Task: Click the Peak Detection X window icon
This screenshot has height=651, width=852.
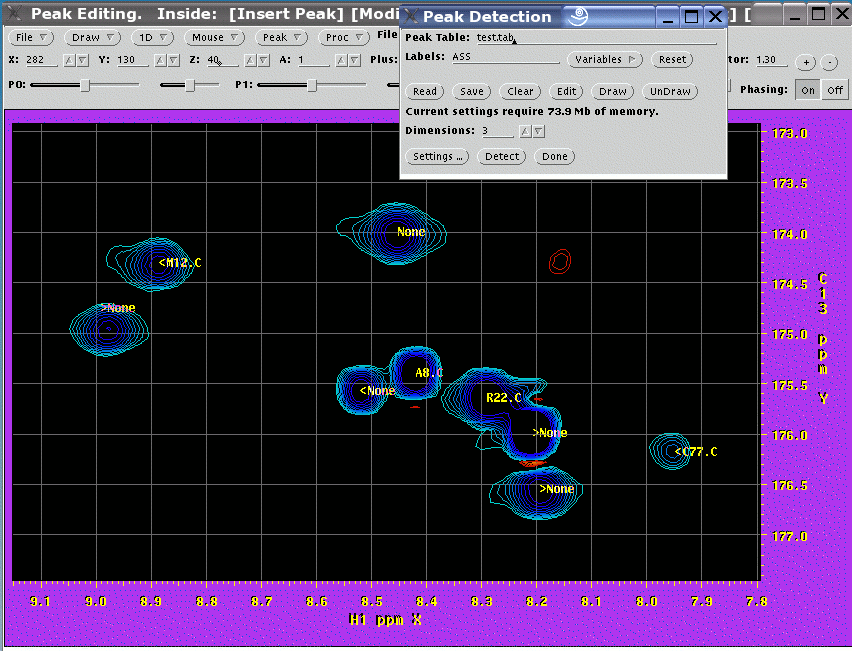Action: [411, 16]
